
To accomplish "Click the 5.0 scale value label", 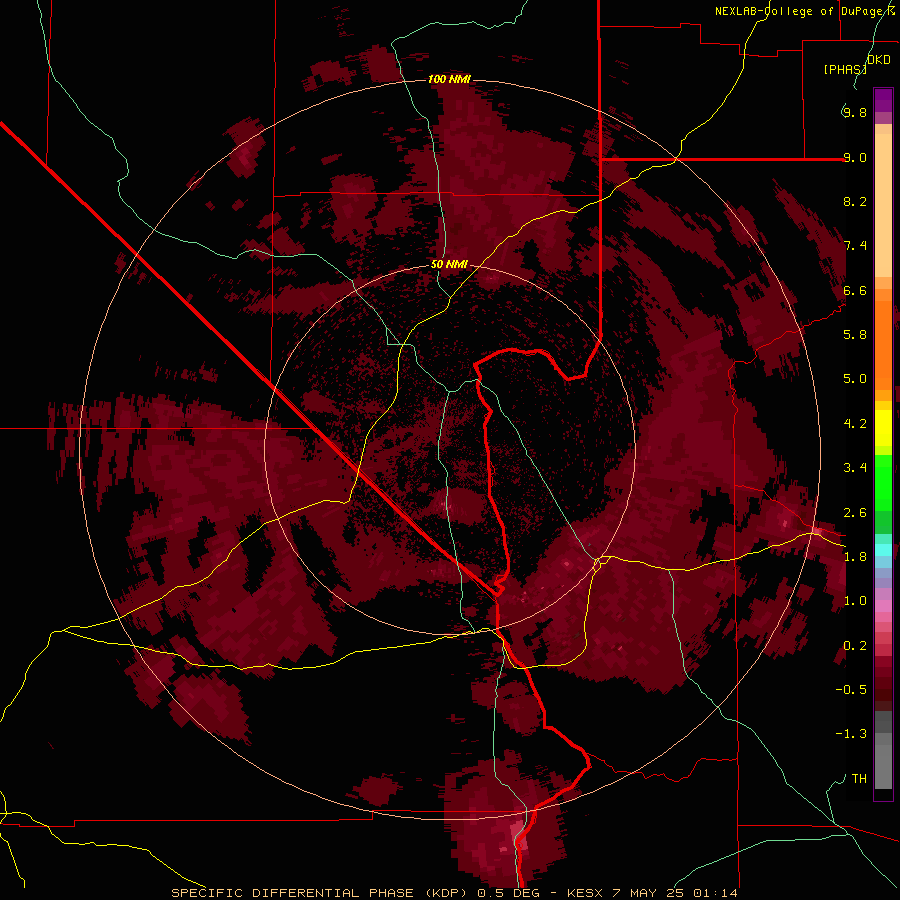I will (855, 379).
